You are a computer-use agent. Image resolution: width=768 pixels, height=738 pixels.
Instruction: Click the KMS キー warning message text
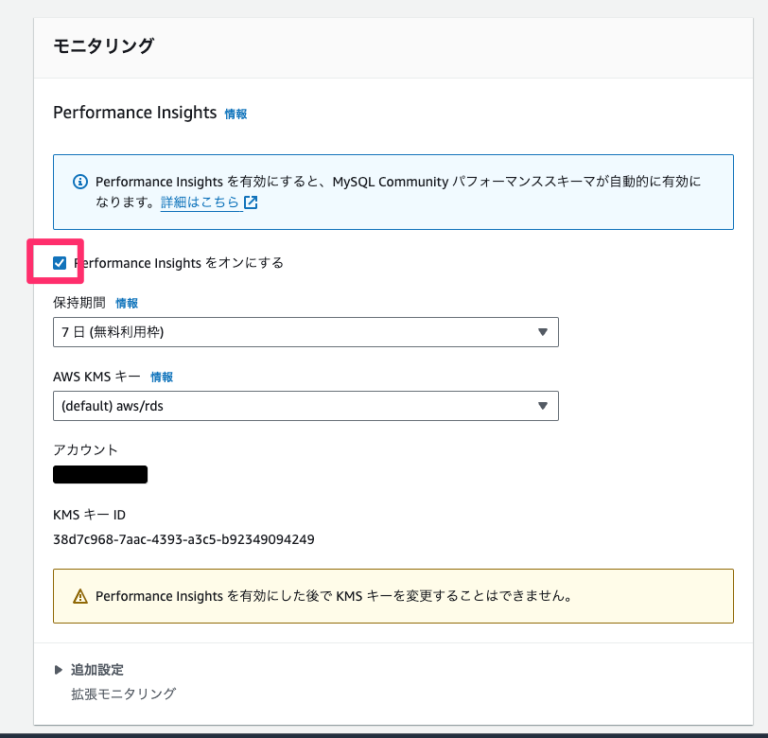point(333,596)
